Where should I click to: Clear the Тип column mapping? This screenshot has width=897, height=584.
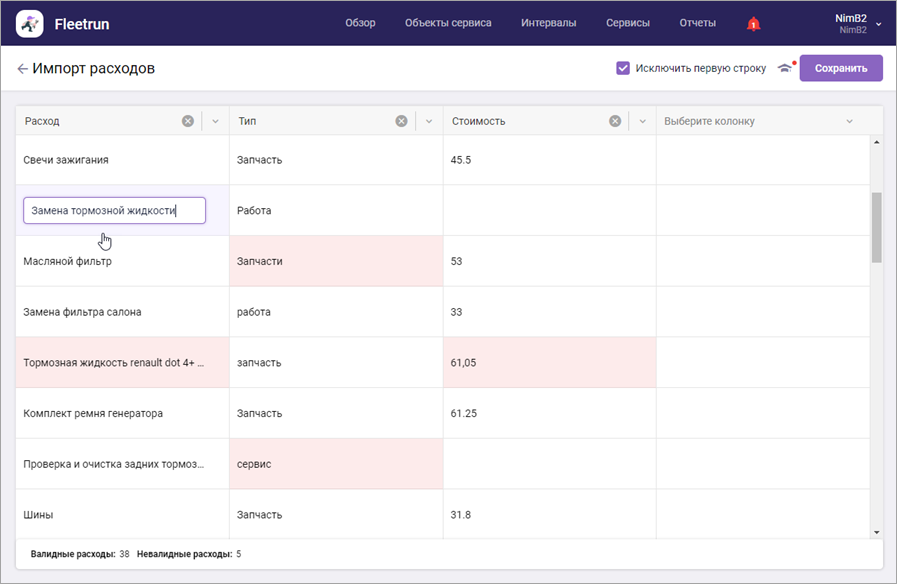[x=401, y=121]
